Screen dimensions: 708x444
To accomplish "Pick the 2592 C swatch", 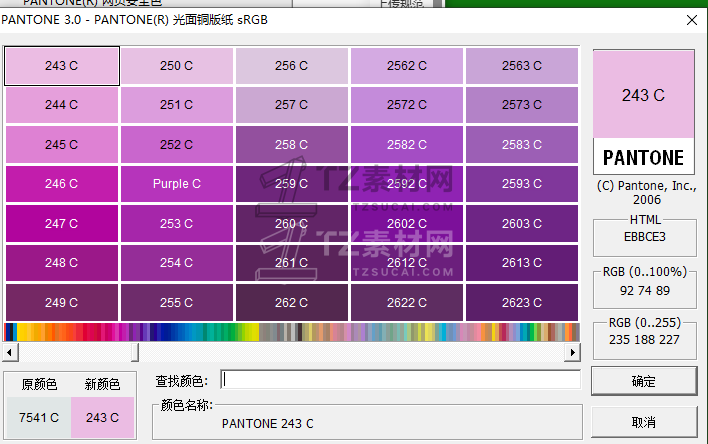I will 407,184.
